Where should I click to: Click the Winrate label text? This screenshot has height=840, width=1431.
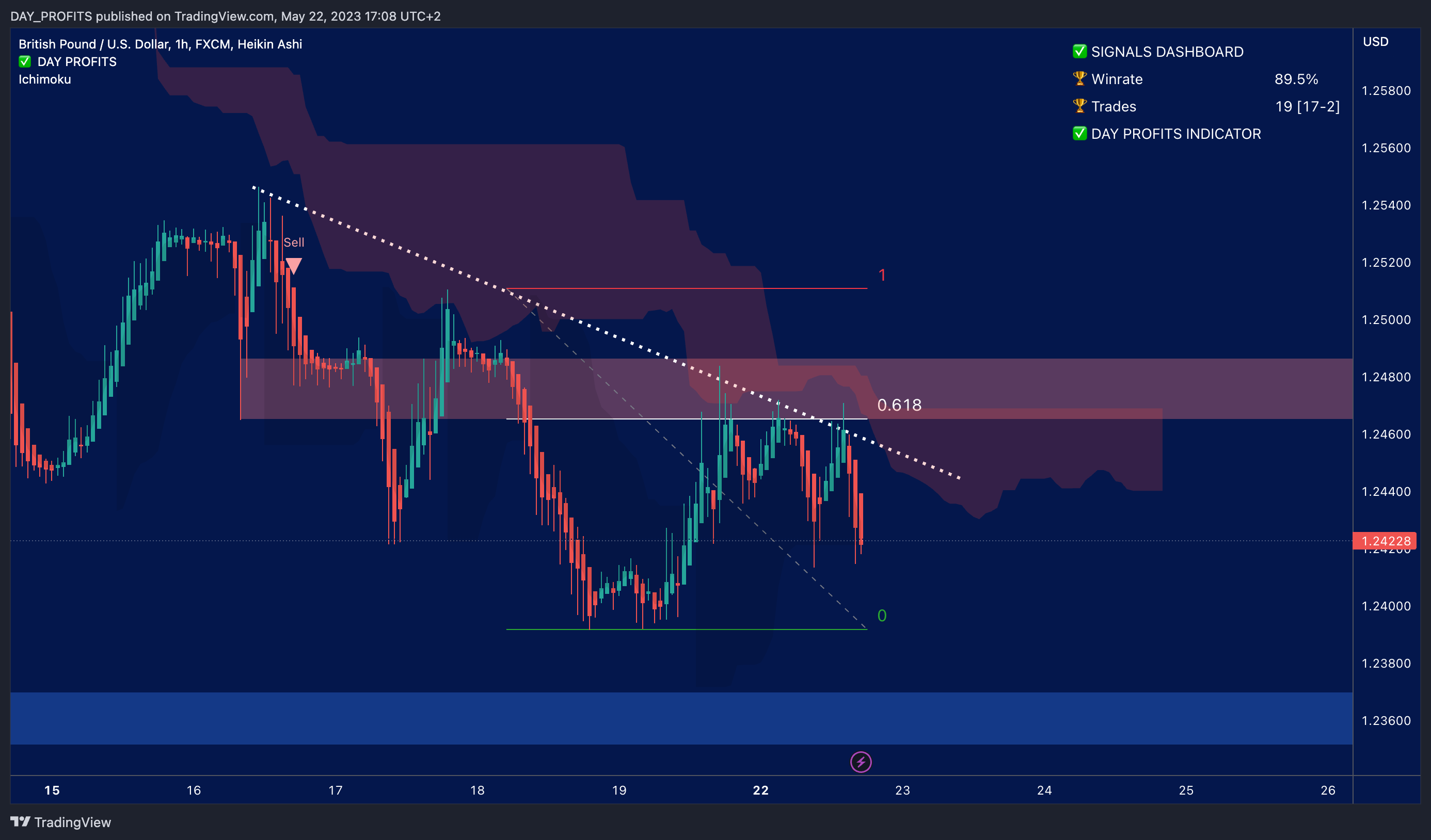1117,79
